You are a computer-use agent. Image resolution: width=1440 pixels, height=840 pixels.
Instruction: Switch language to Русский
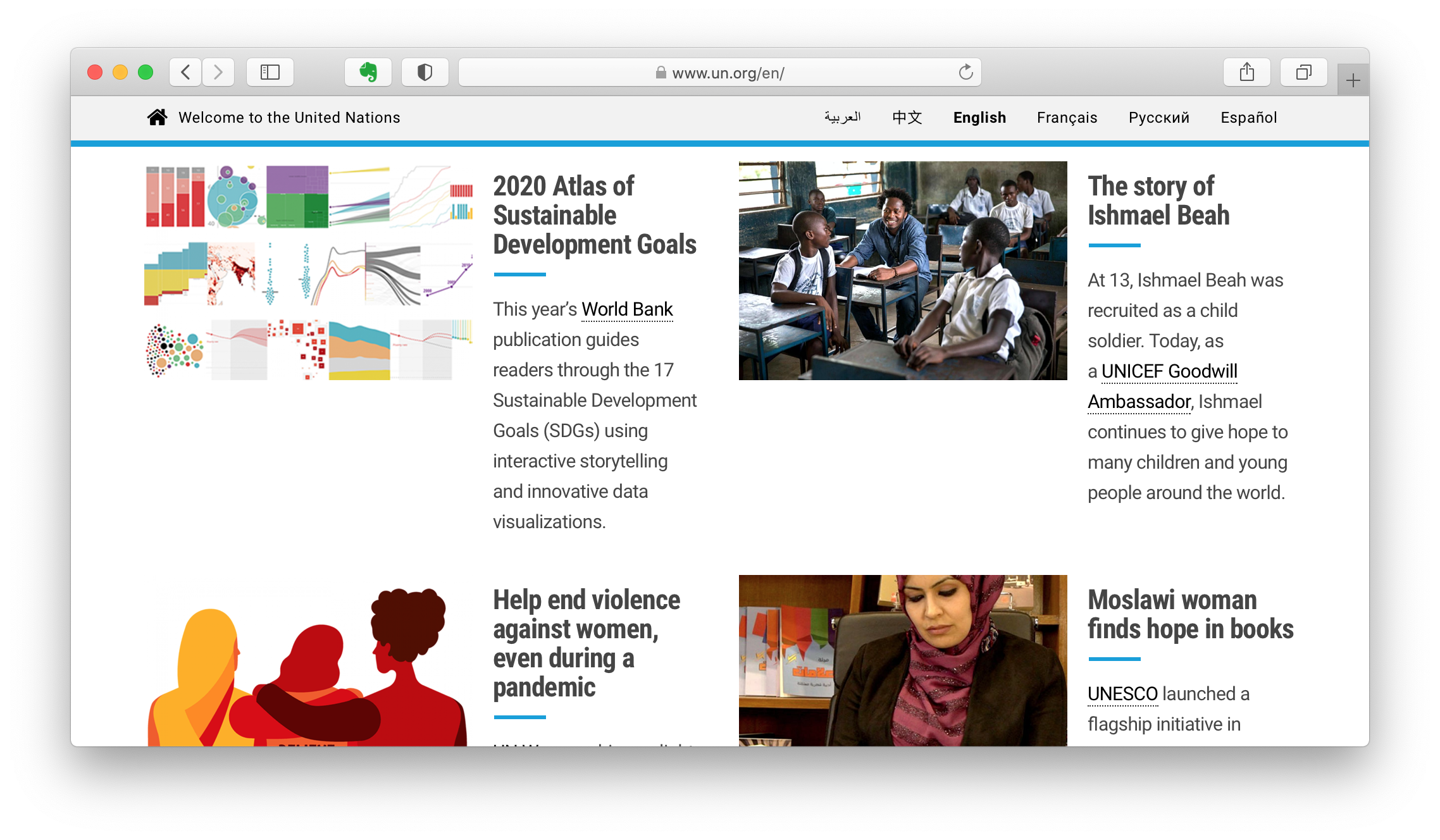(x=1159, y=118)
